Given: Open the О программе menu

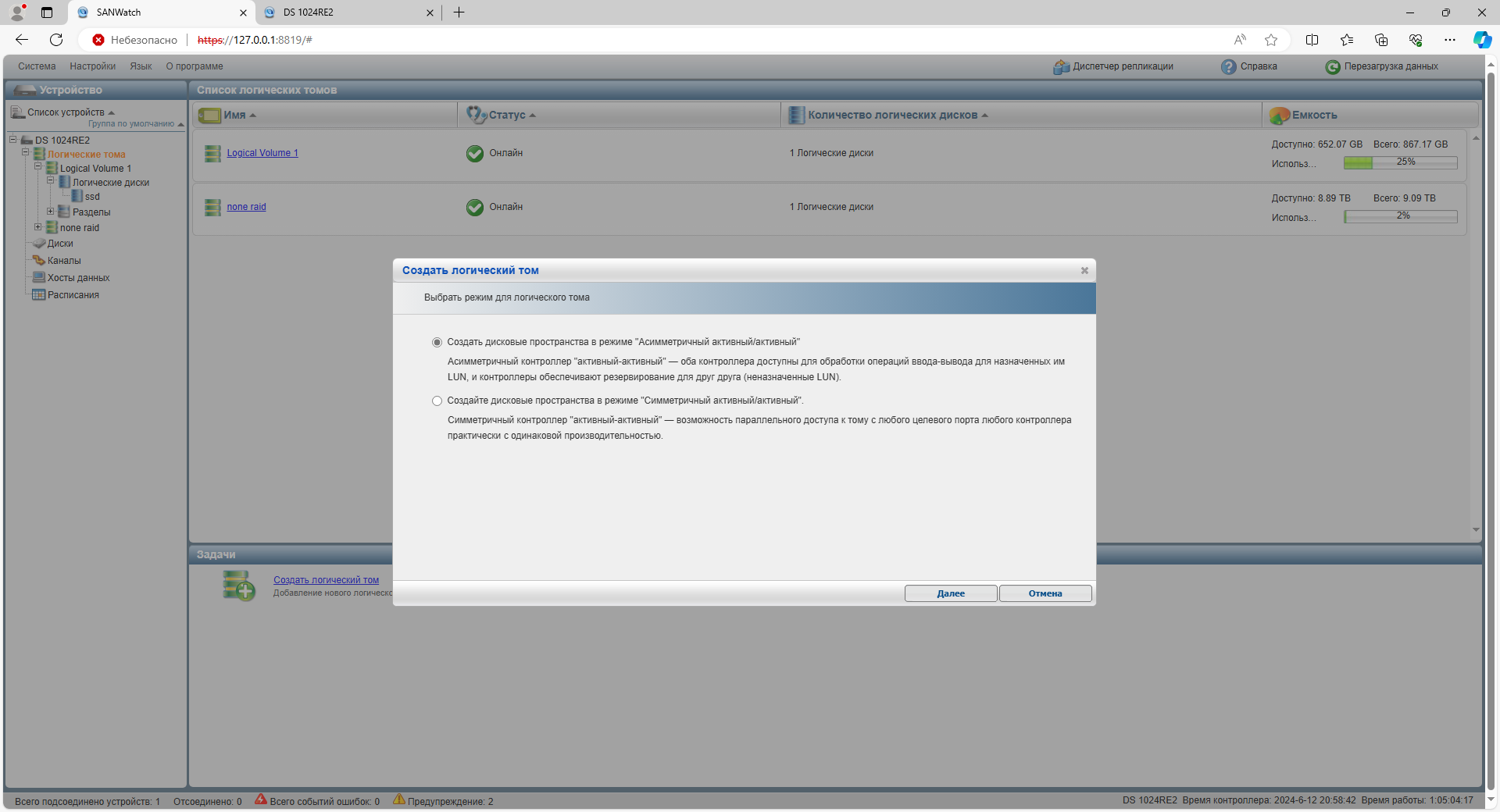Looking at the screenshot, I should (x=195, y=66).
